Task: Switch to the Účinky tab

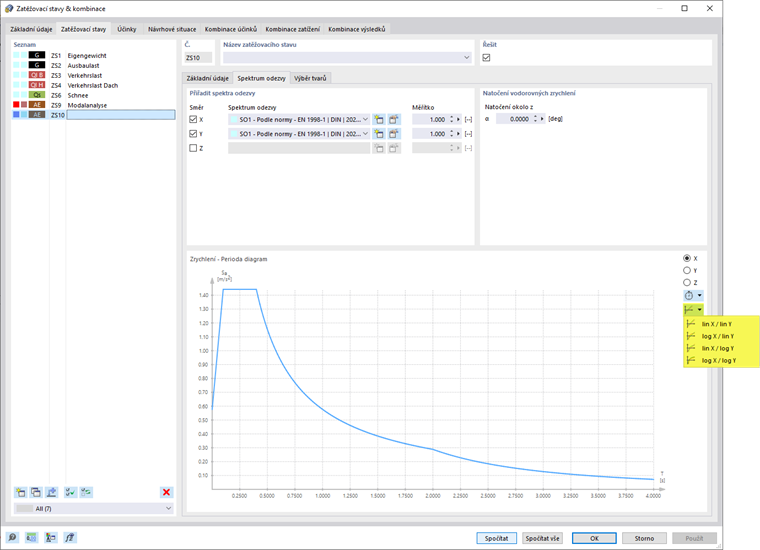Action: [127, 29]
